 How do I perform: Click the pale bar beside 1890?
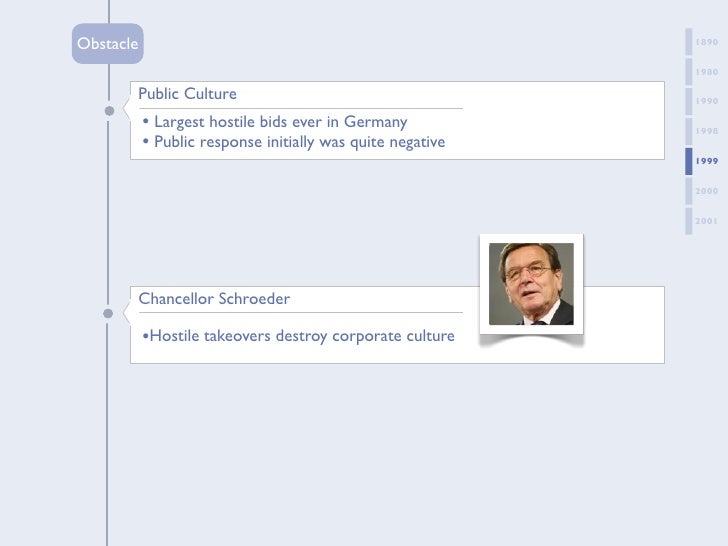[x=688, y=43]
